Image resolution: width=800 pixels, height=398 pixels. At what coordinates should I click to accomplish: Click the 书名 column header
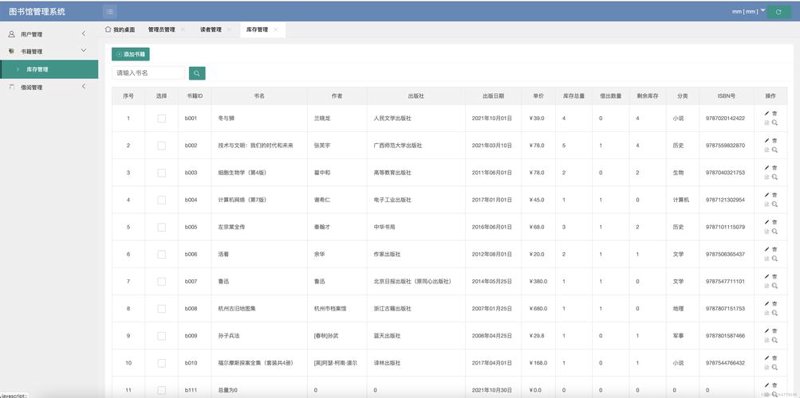259,95
